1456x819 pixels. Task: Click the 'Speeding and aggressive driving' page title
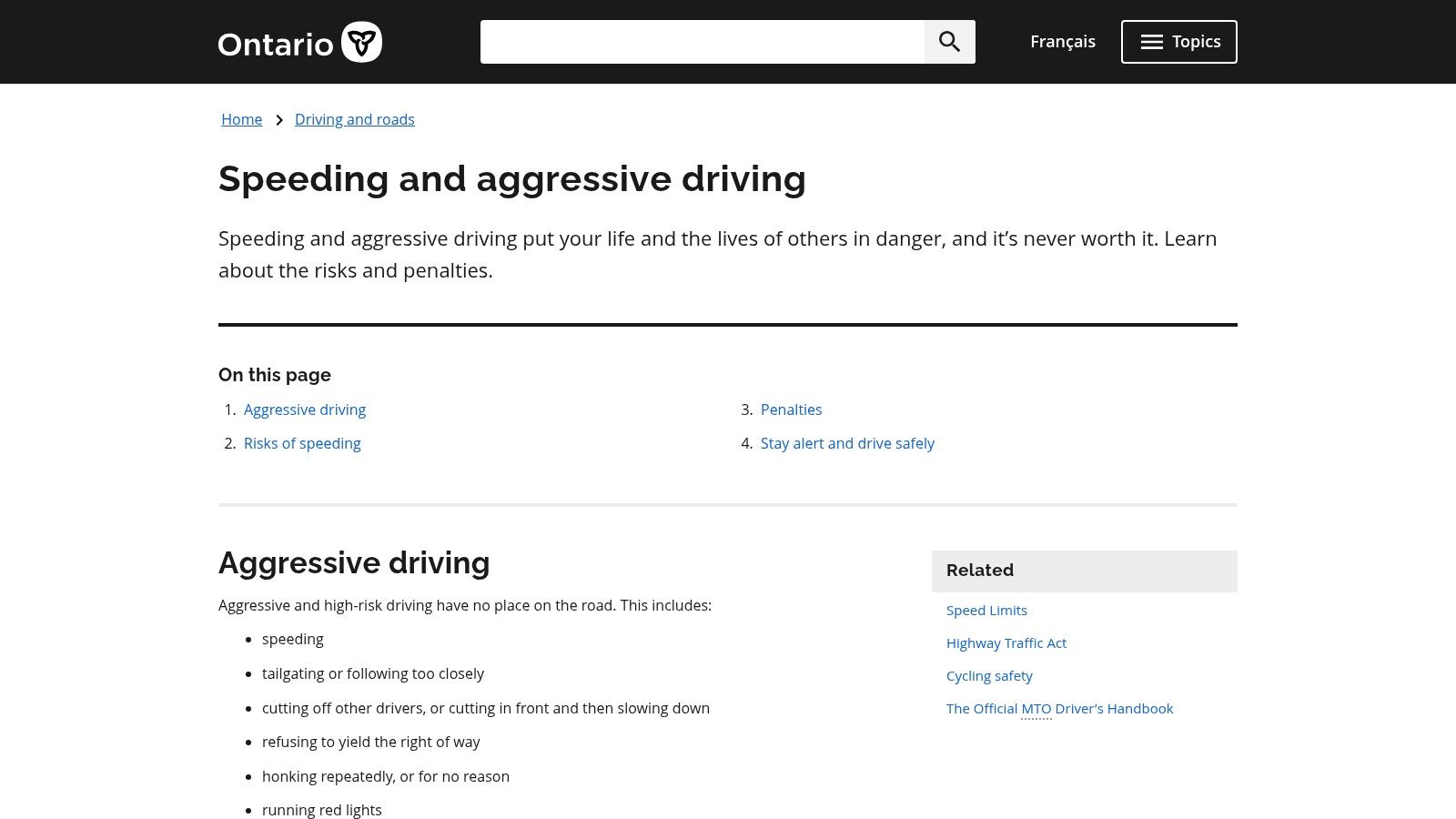(512, 178)
